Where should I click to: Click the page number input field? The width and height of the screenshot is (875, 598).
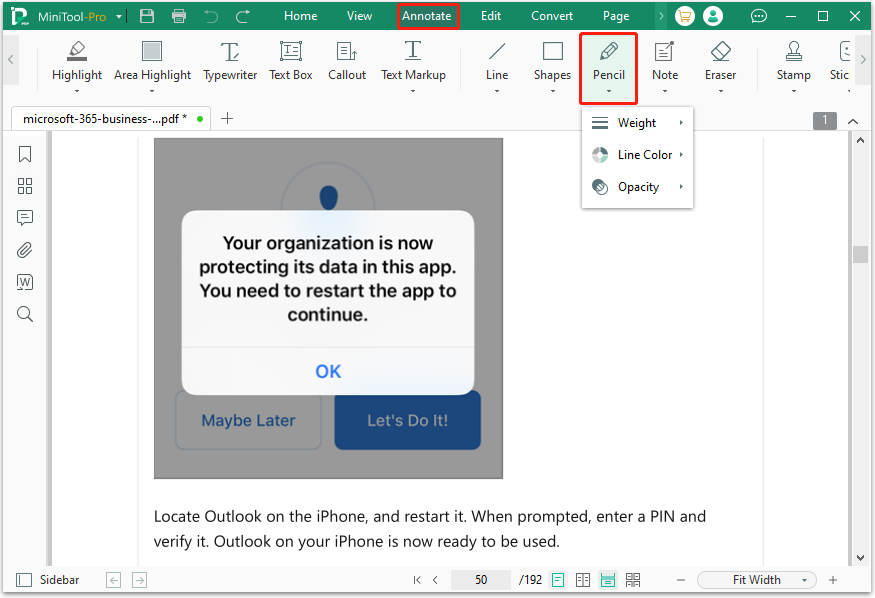480,580
